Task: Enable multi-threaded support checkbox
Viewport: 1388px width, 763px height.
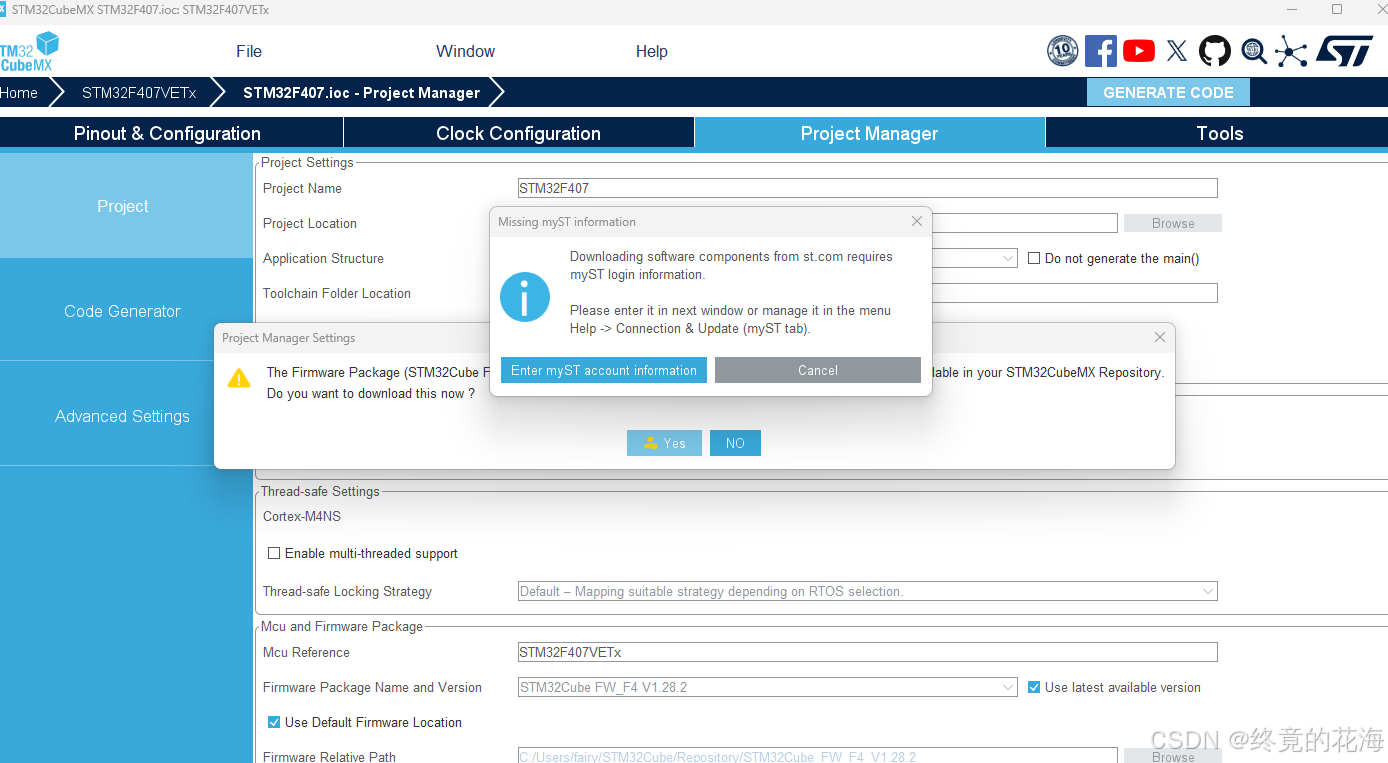Action: 274,553
